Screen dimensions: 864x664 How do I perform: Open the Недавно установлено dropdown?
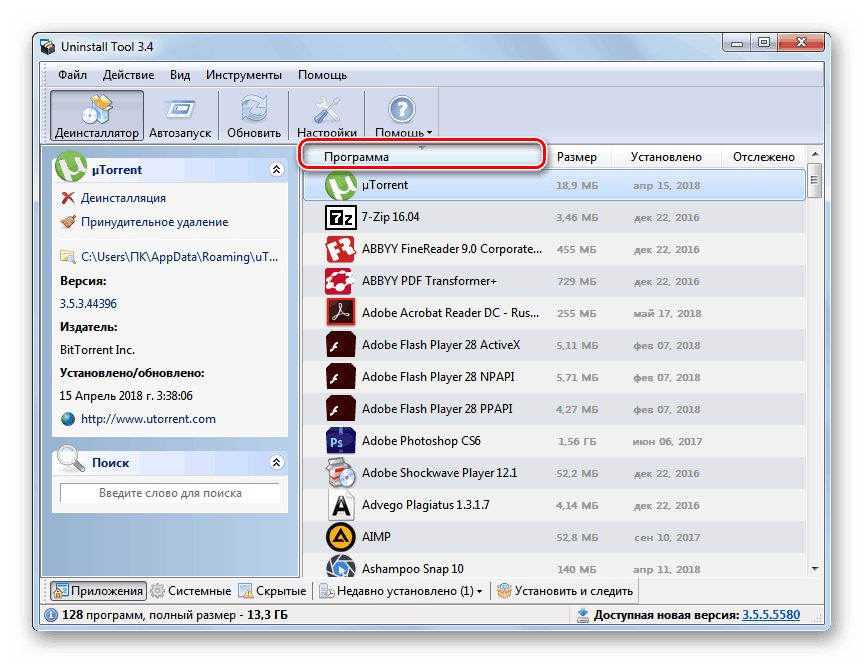pos(400,591)
